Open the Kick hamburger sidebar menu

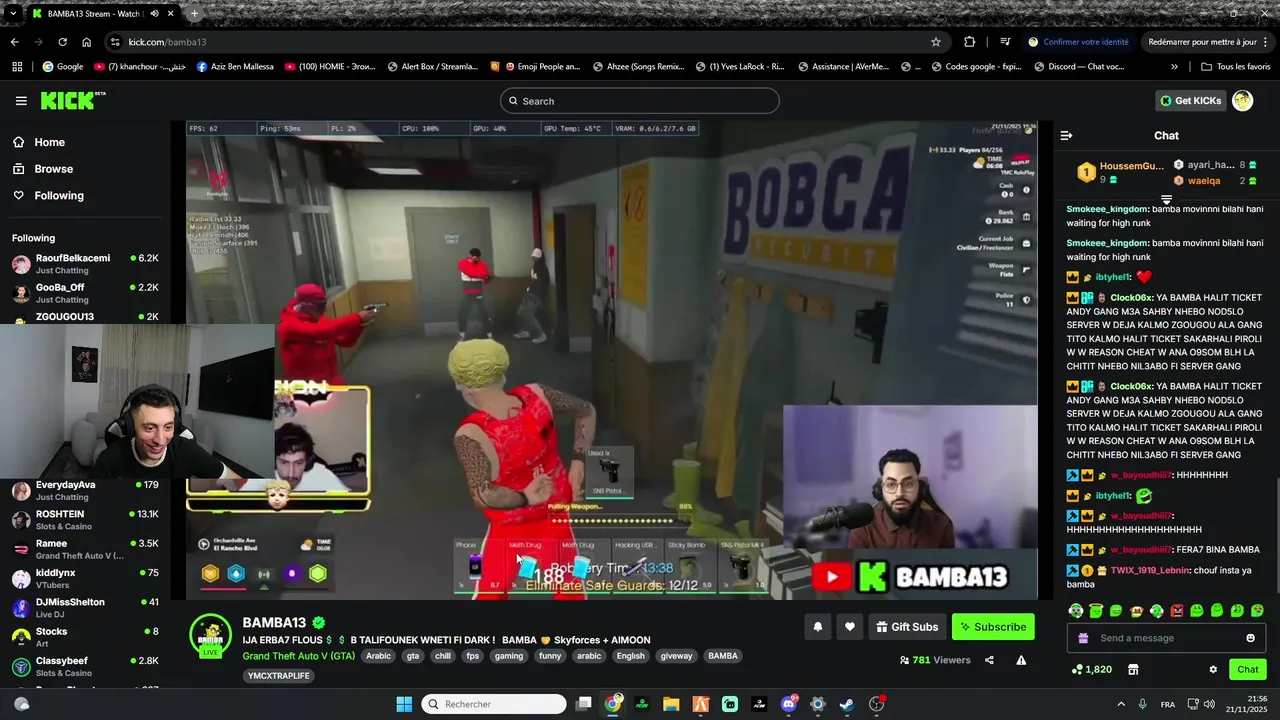coord(21,101)
